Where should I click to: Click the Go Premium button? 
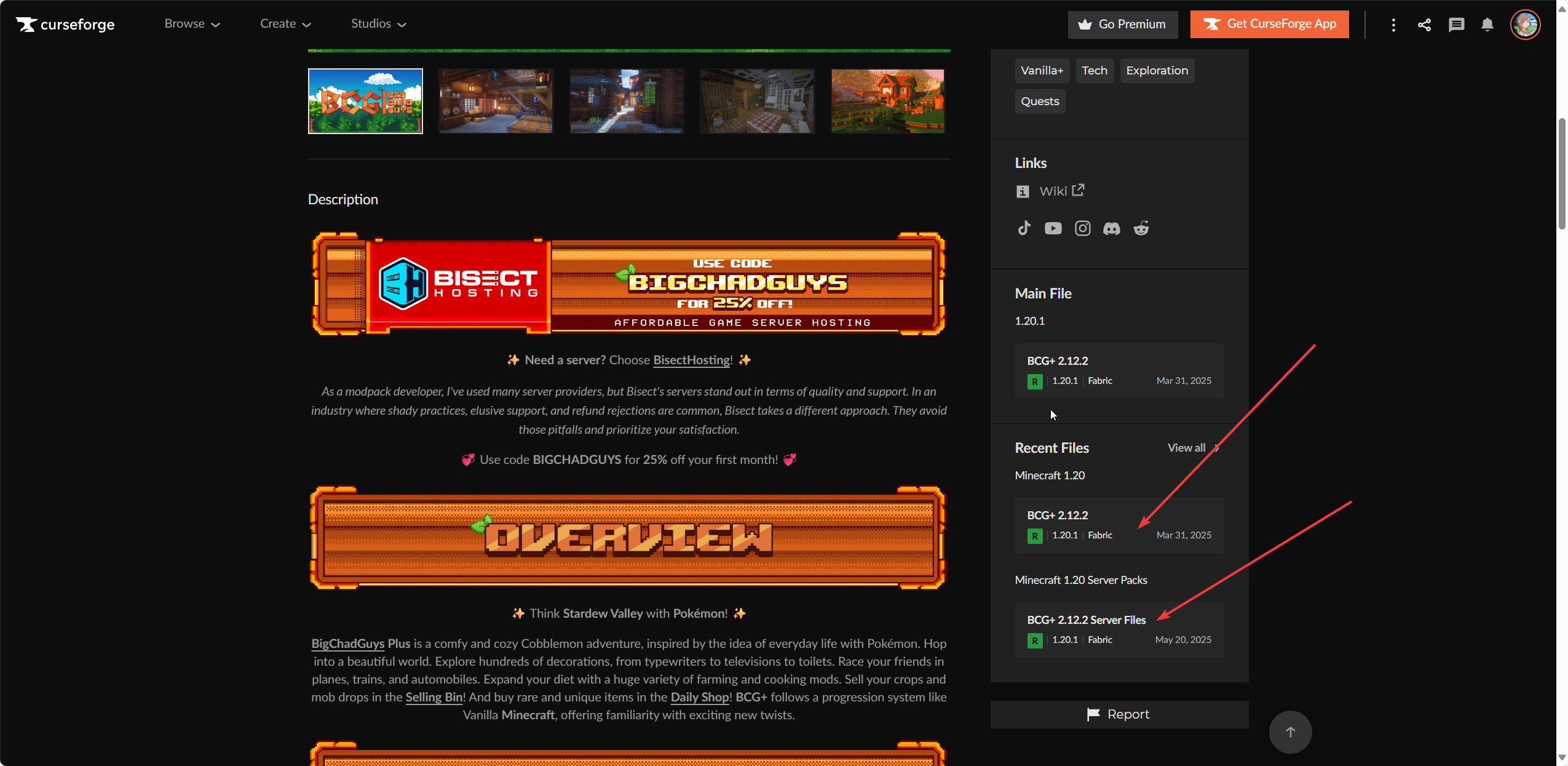tap(1123, 24)
